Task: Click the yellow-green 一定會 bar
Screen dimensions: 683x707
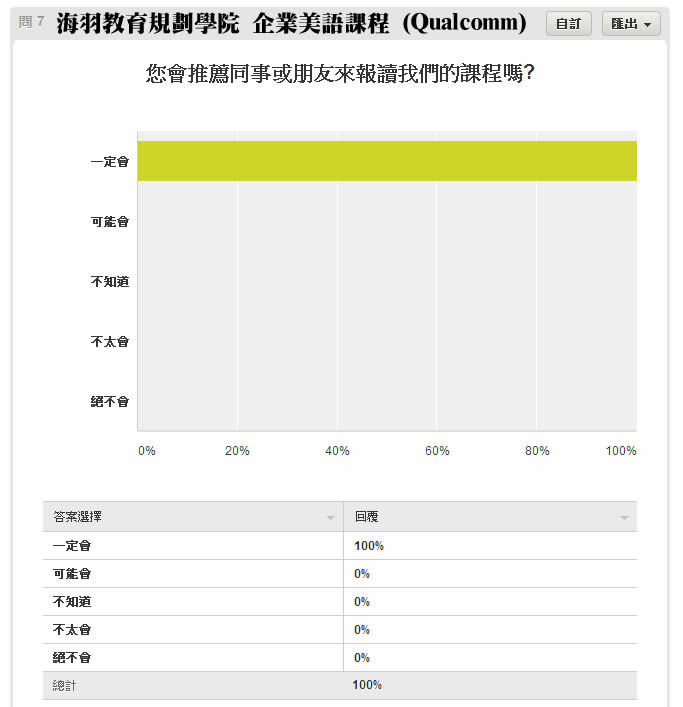Action: pos(387,161)
